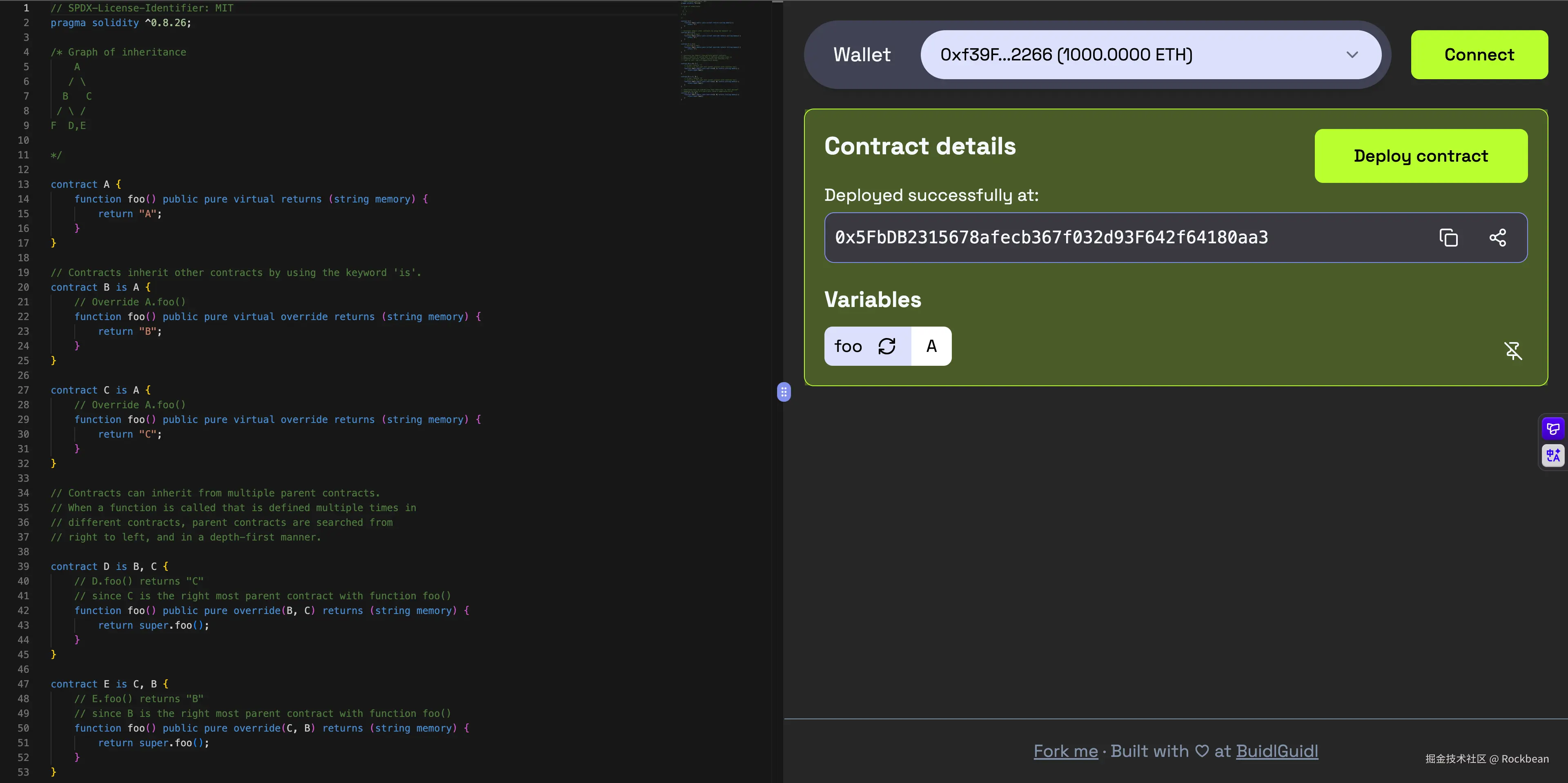Open the purple floating assistant icon
Viewport: 1568px width, 783px height.
[1553, 429]
